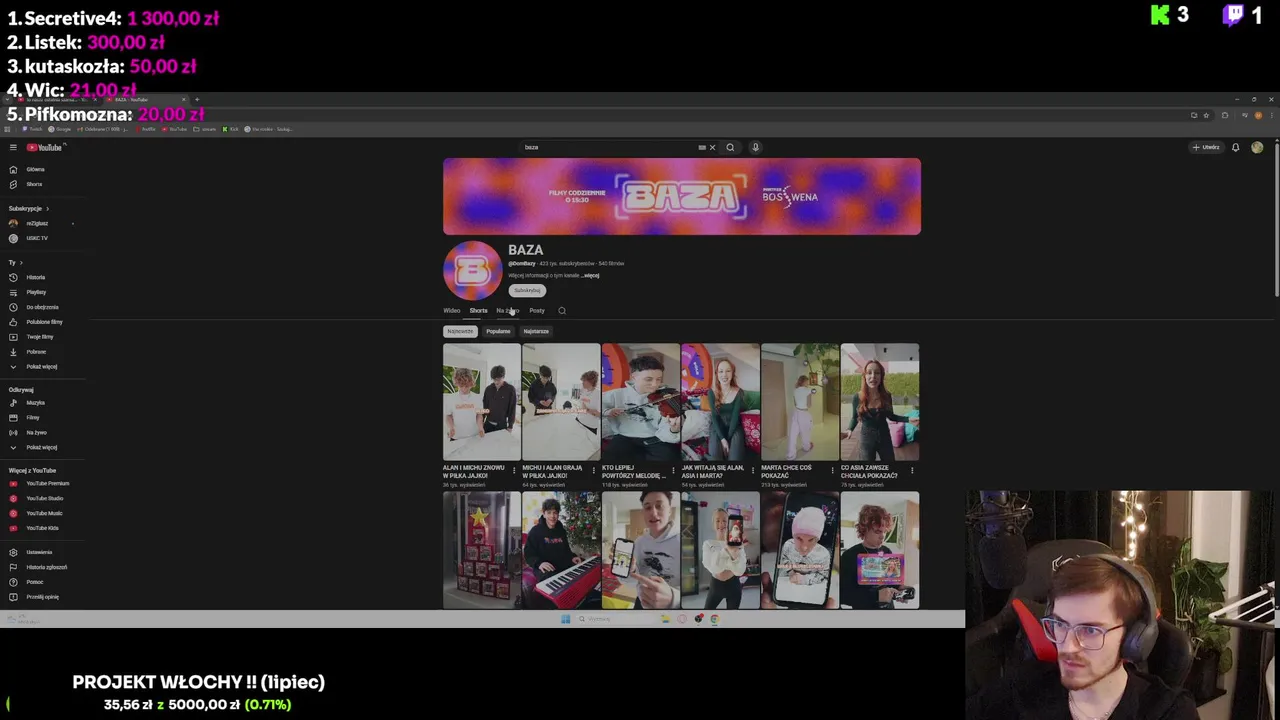Clear the search box with X

(712, 147)
